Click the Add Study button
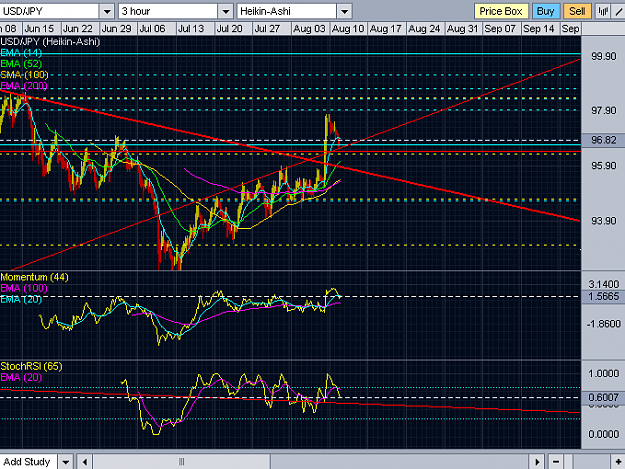The image size is (625, 469). click(x=29, y=462)
